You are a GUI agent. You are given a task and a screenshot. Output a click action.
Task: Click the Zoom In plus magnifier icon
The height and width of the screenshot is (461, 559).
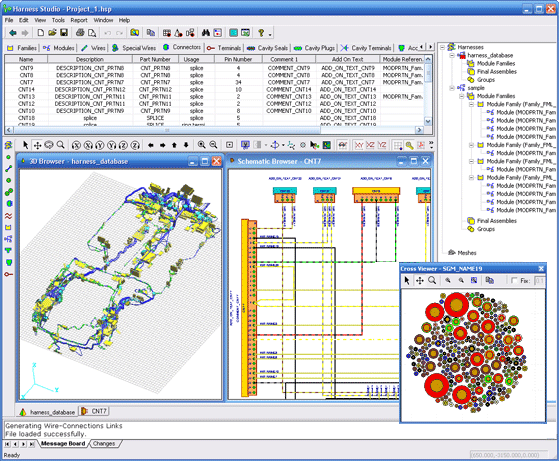coord(201,145)
